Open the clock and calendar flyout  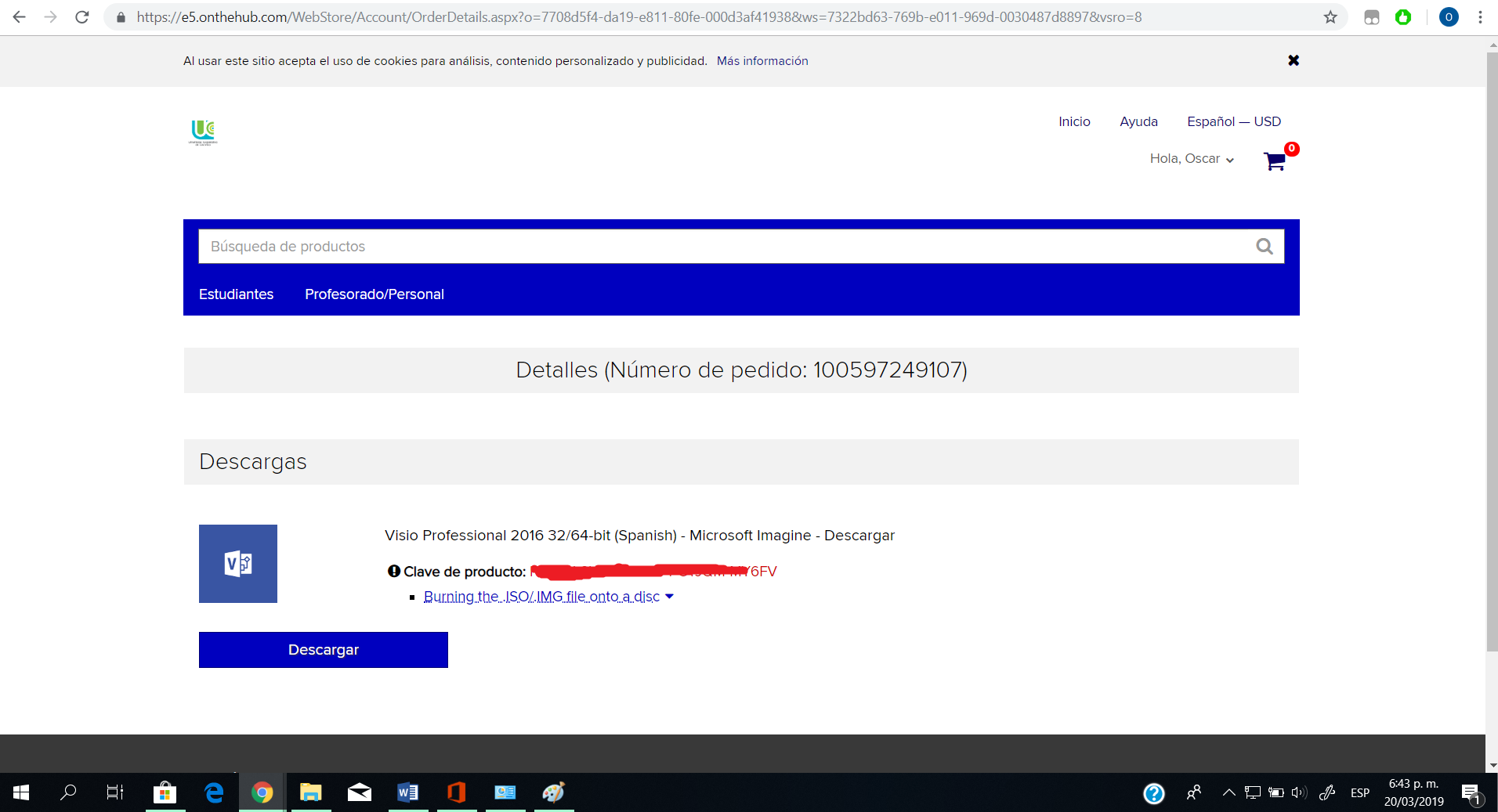pos(1414,792)
